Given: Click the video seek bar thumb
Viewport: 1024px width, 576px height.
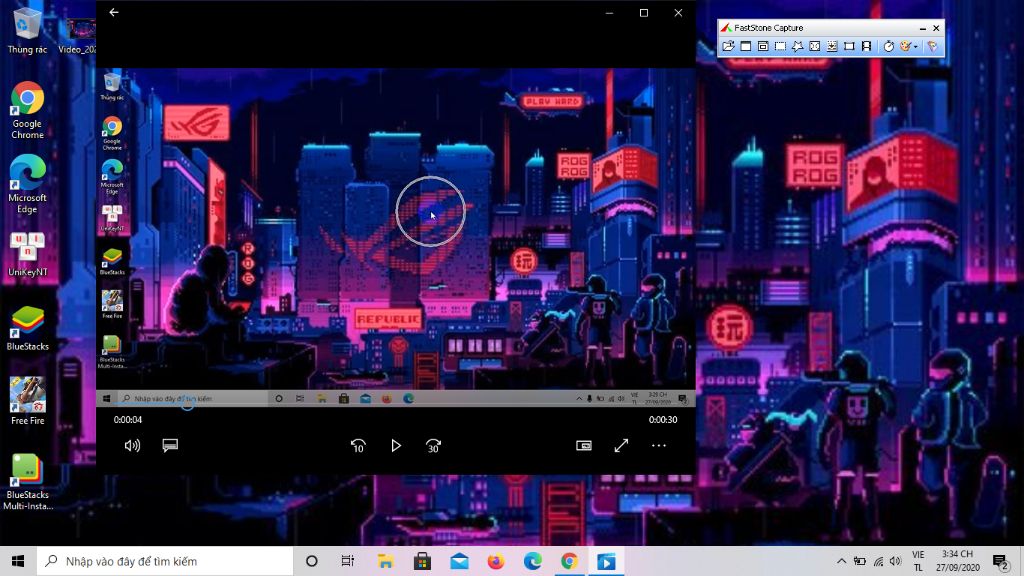Looking at the screenshot, I should (187, 405).
